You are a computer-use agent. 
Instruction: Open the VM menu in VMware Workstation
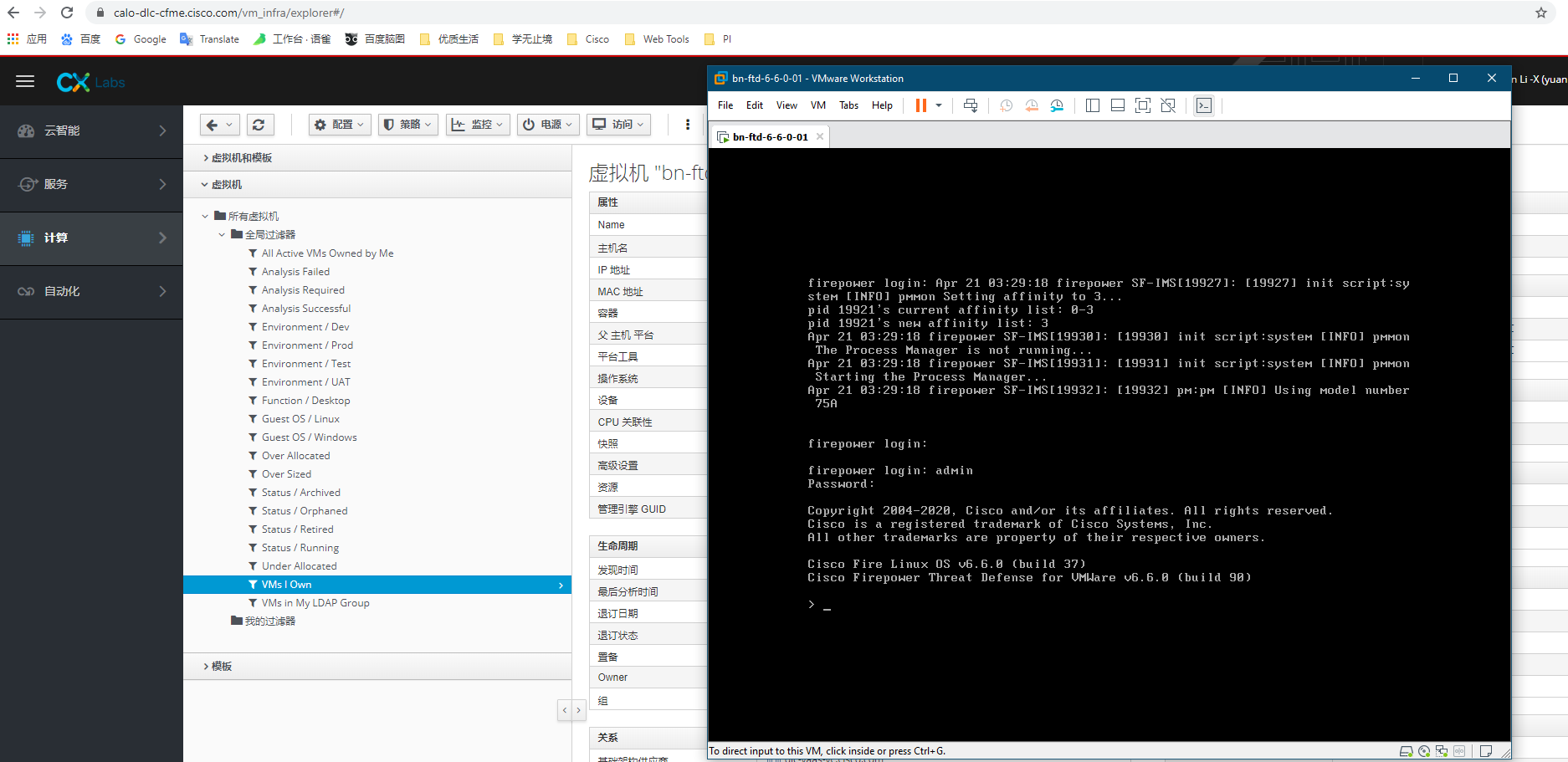pos(818,105)
